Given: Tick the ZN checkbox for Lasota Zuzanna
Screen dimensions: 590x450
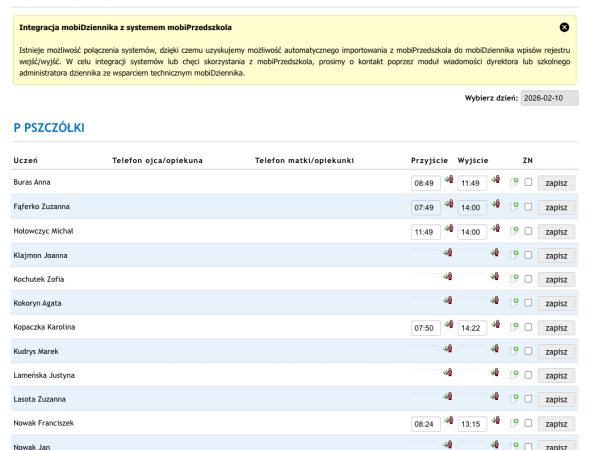Looking at the screenshot, I should pos(528,398).
